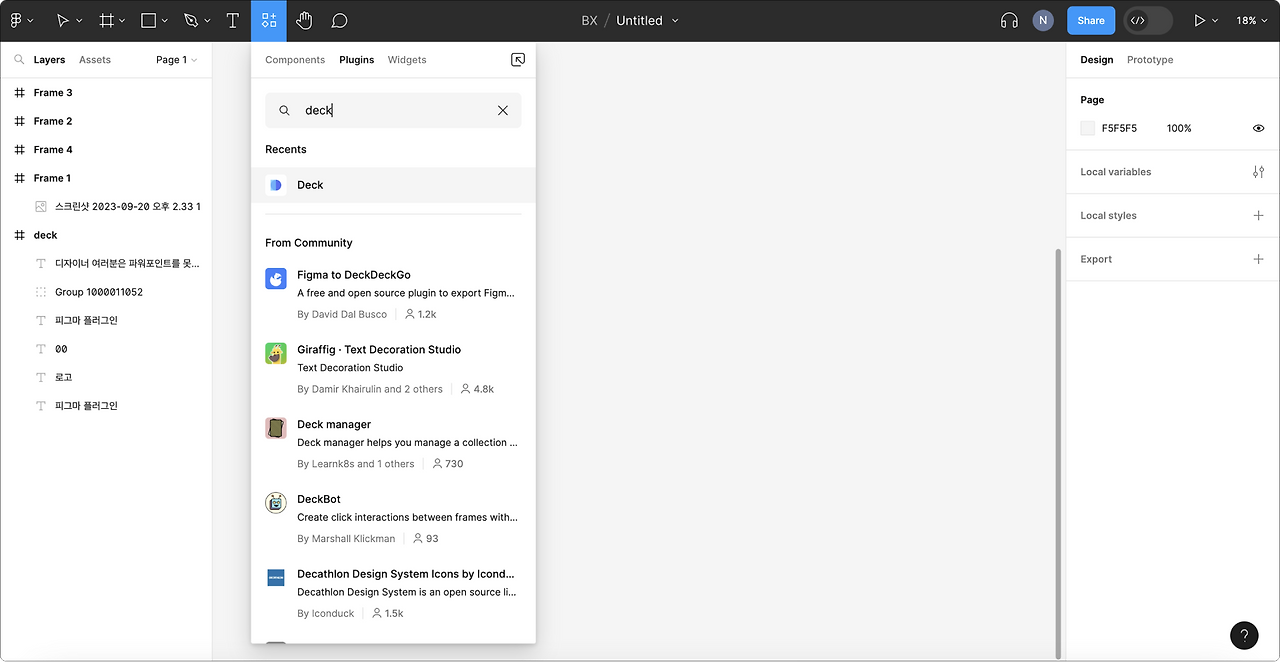
Task: Click the page color opacity 100%
Action: click(1179, 128)
